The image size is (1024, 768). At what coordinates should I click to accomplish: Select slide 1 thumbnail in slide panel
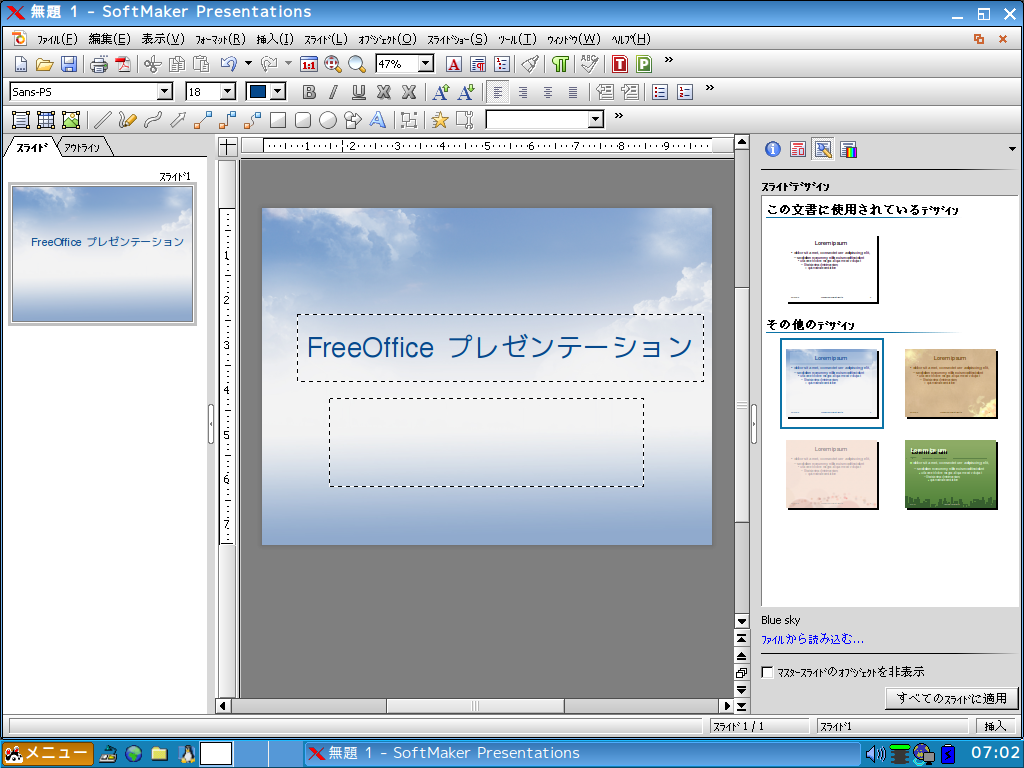pyautogui.click(x=103, y=254)
